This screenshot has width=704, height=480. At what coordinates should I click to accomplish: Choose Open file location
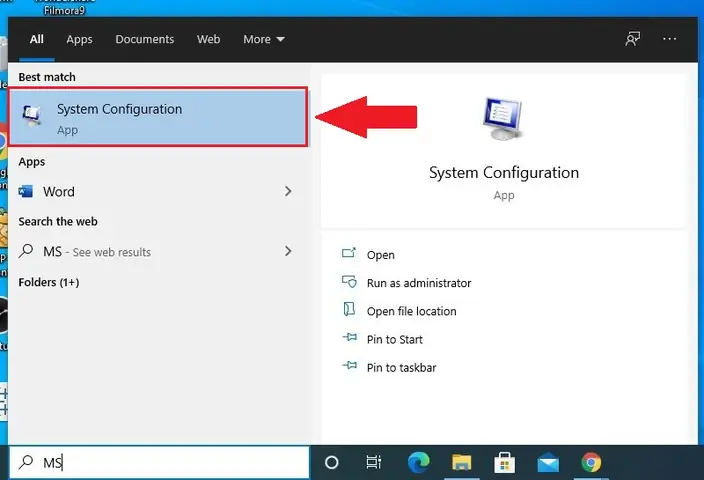tap(411, 312)
